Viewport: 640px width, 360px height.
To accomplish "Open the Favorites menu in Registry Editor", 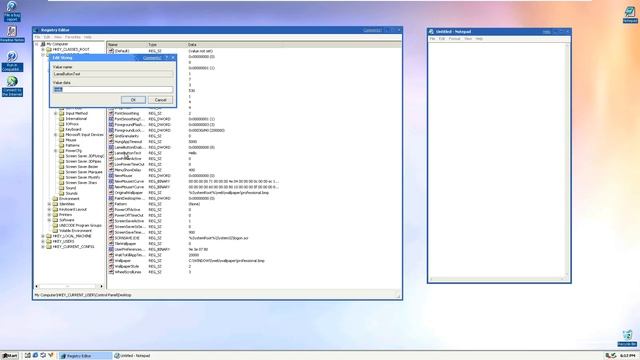I will [x=73, y=37].
